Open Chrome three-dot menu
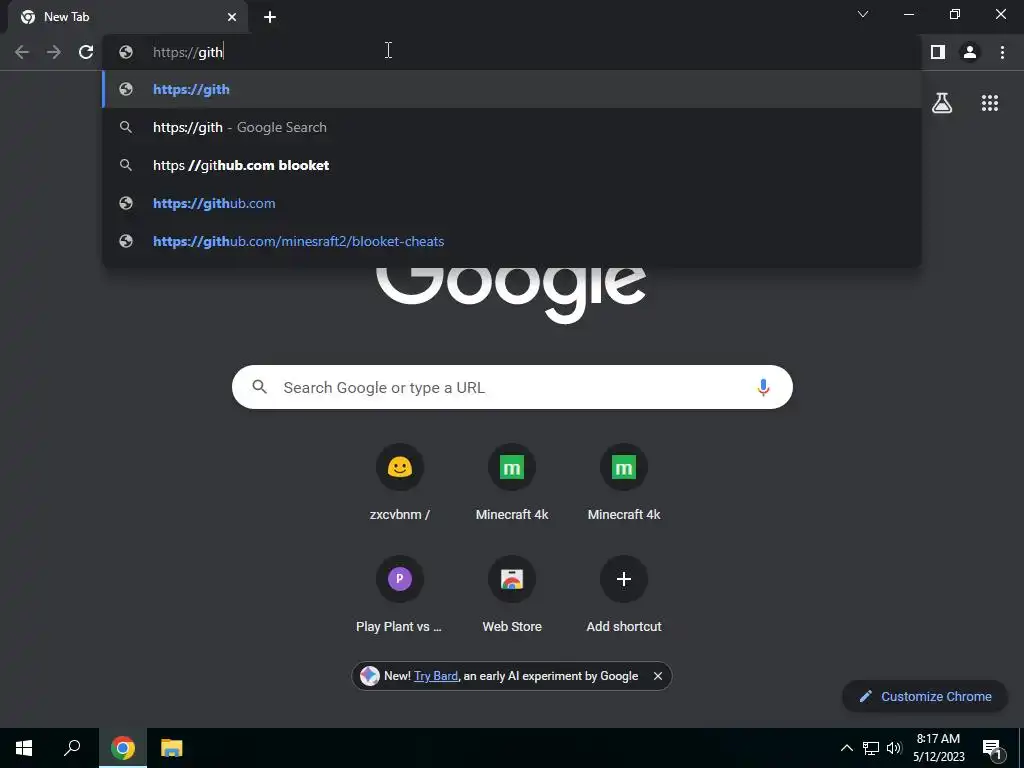The width and height of the screenshot is (1024, 768). 1002,52
